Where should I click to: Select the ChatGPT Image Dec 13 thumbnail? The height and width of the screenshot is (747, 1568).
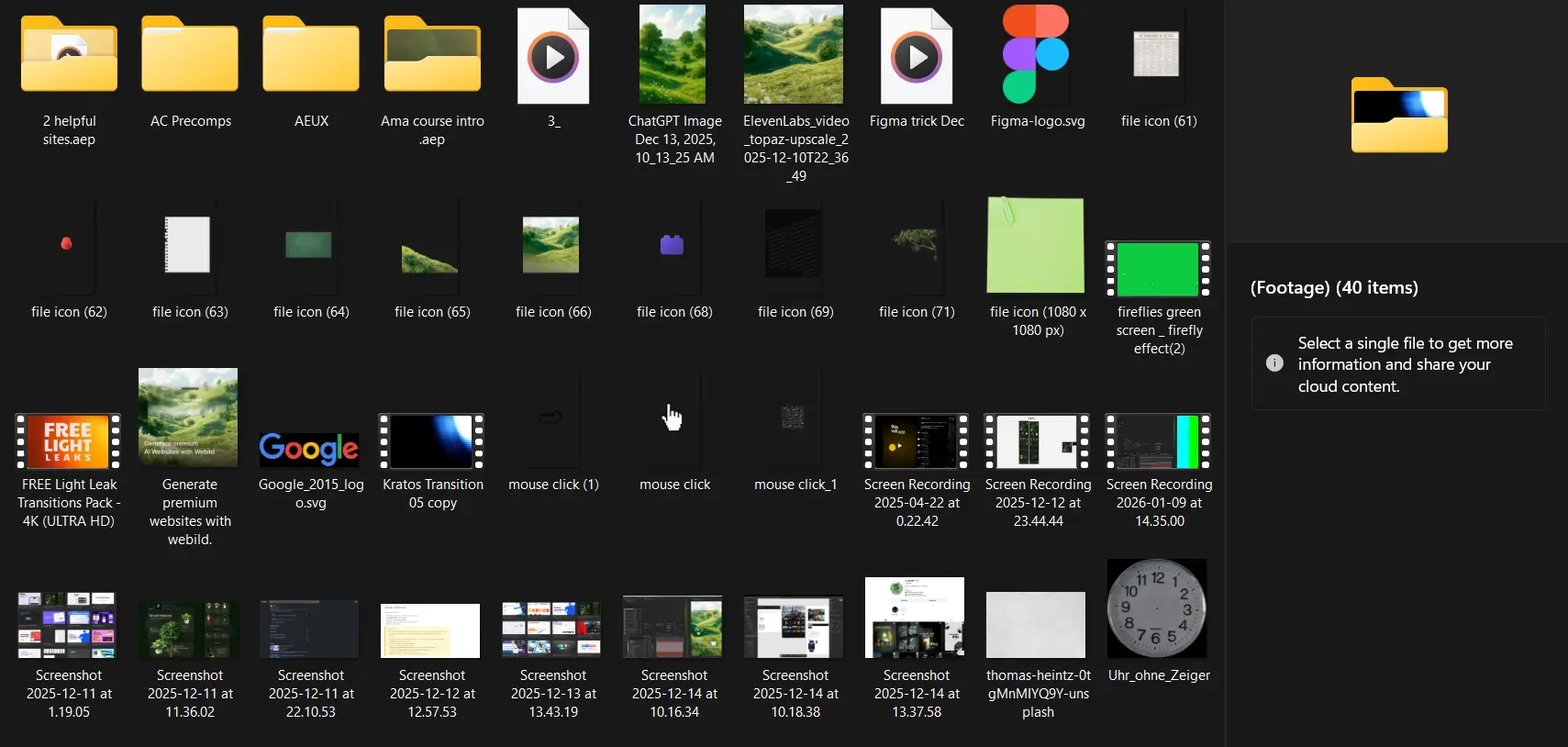point(673,55)
